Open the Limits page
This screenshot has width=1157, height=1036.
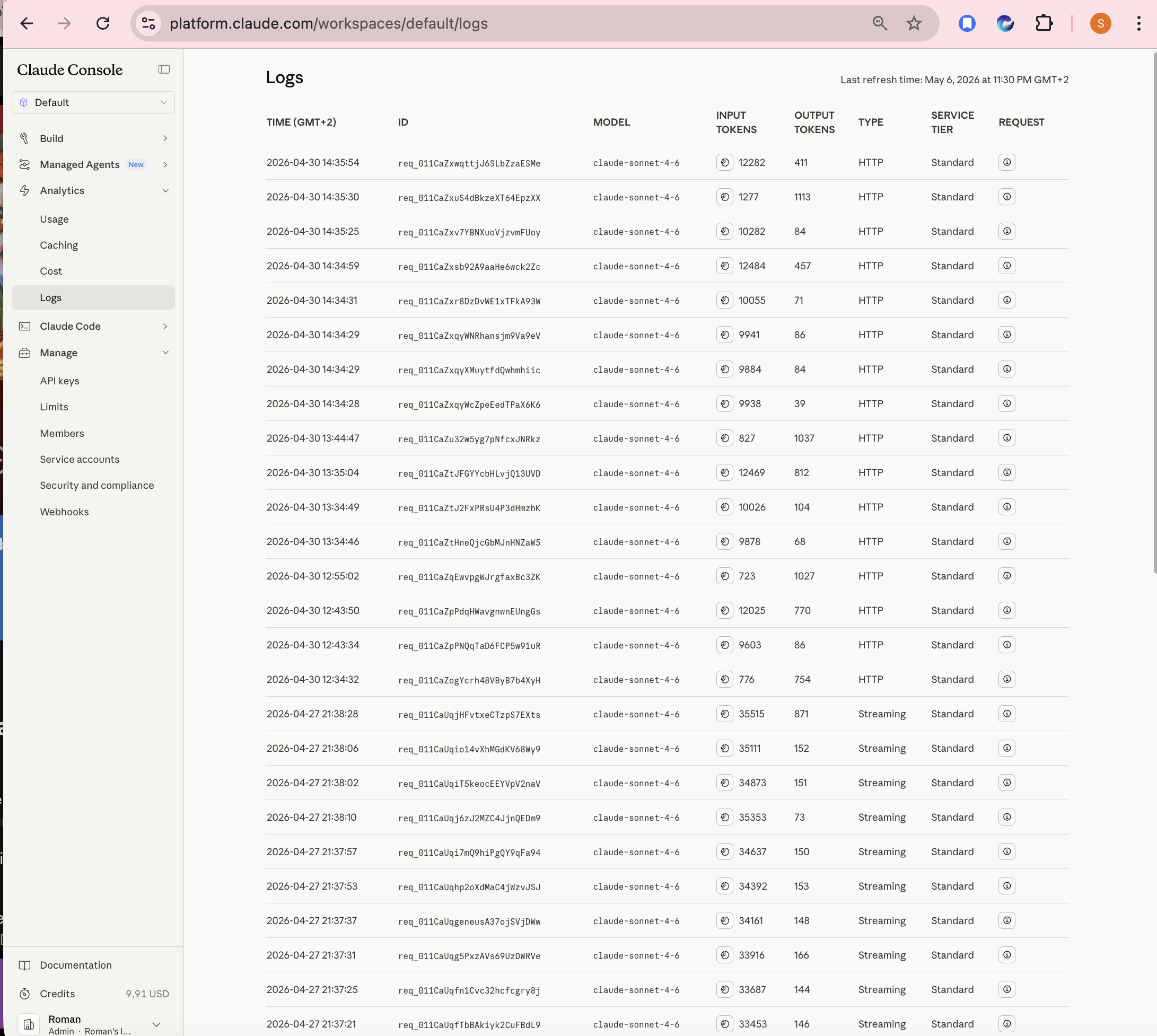[54, 407]
